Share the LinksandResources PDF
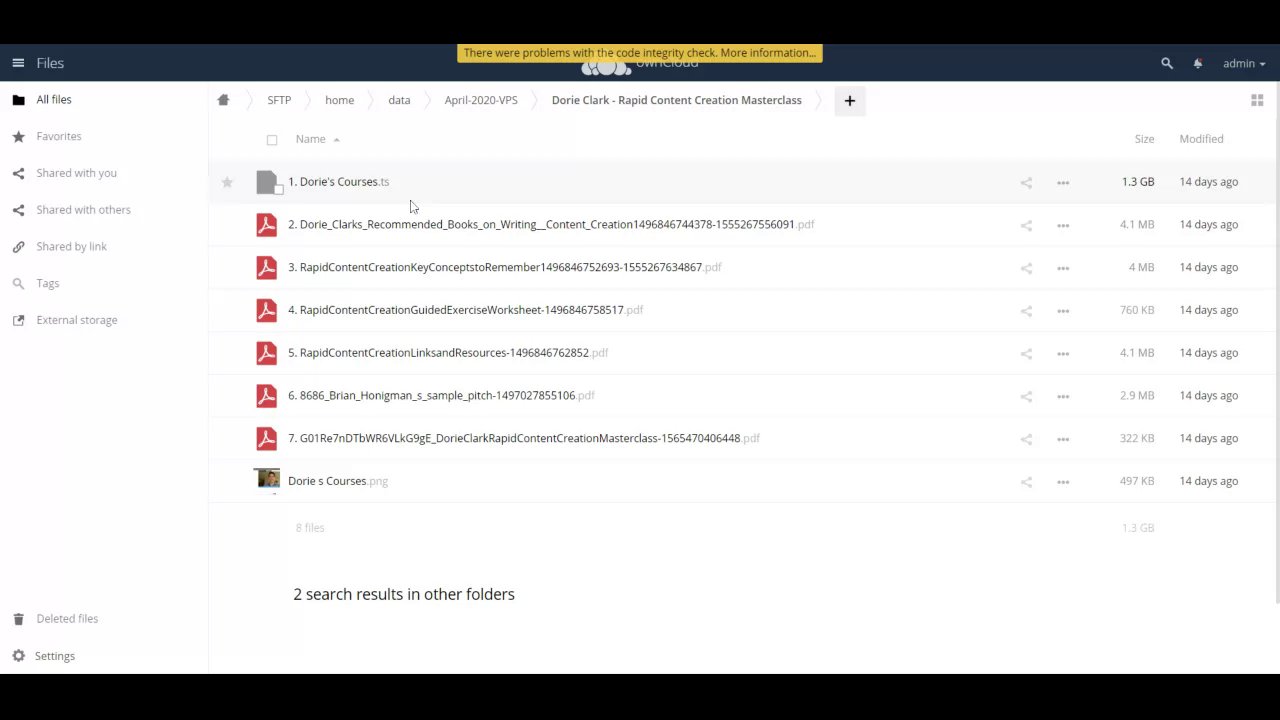This screenshot has height=720, width=1280. tap(1026, 354)
